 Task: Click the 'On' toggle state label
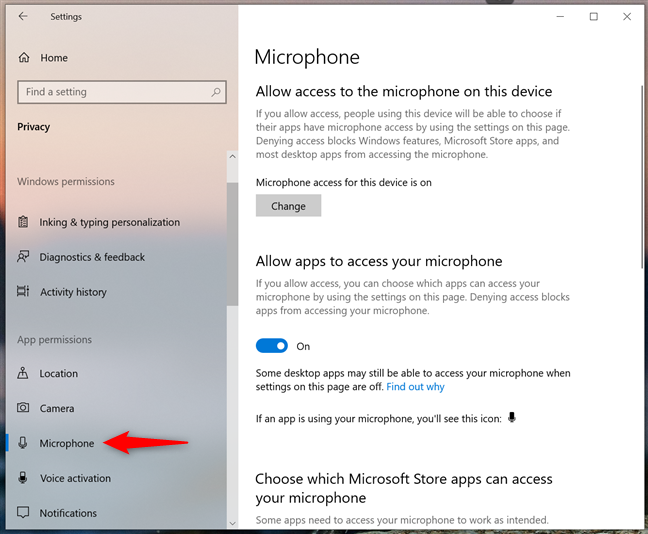point(303,346)
